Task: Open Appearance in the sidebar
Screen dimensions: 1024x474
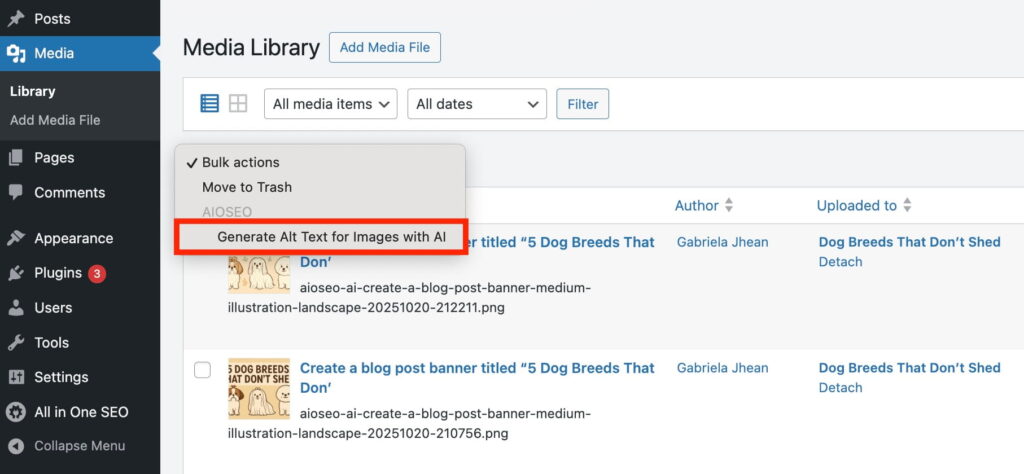Action: (x=73, y=238)
